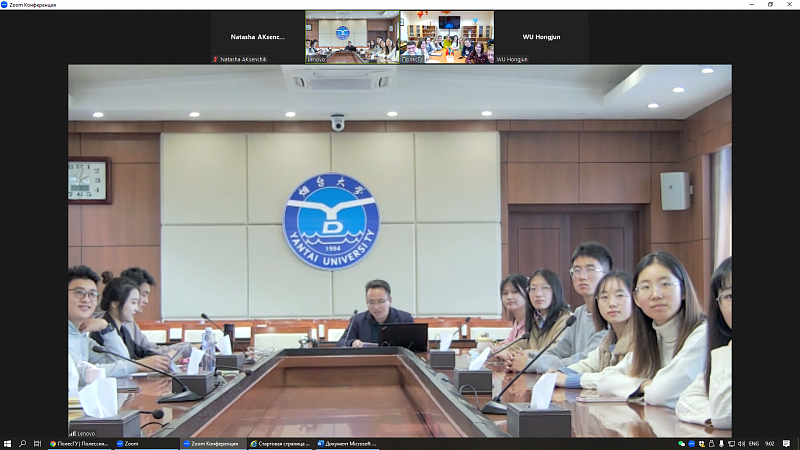Select Natasha Aksenchik participant tile
This screenshot has width=800, height=450.
[257, 37]
